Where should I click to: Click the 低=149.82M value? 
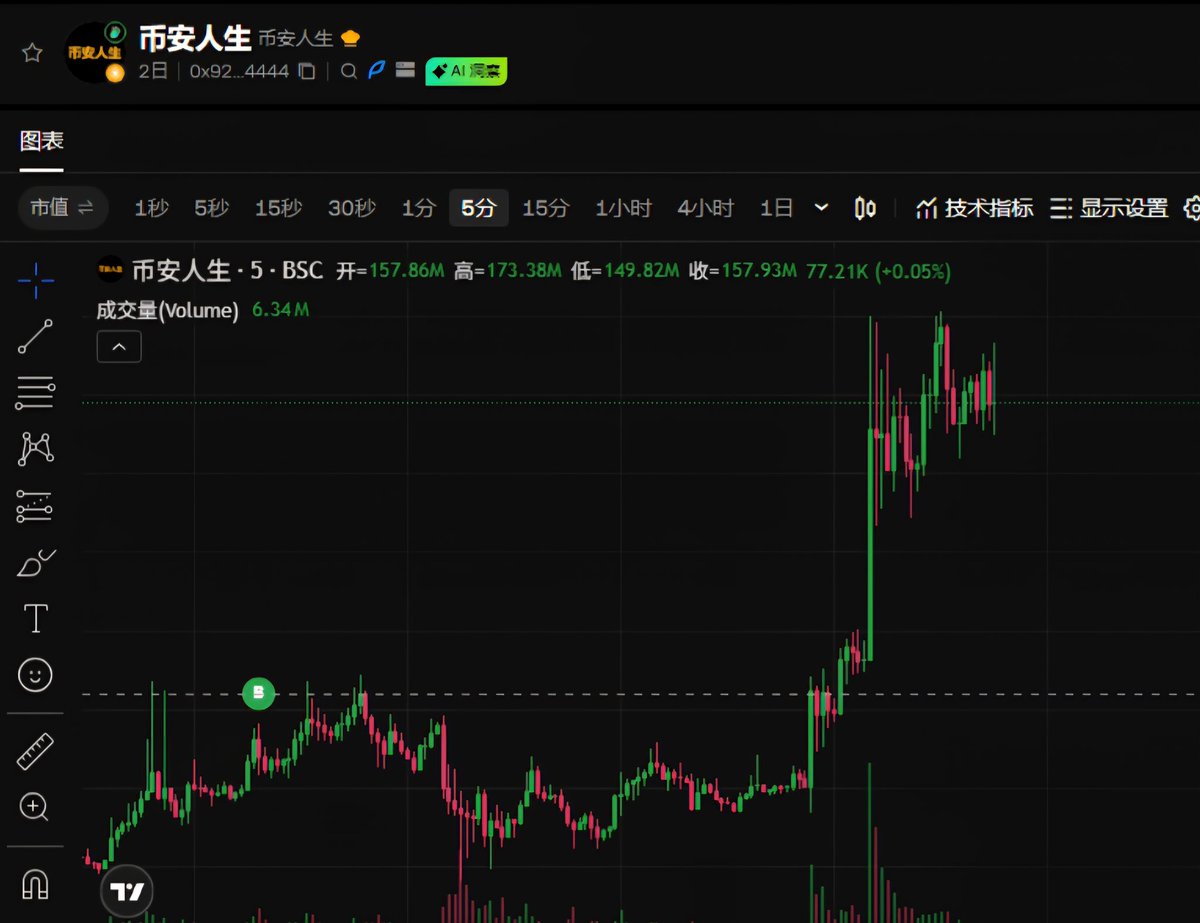click(x=626, y=271)
